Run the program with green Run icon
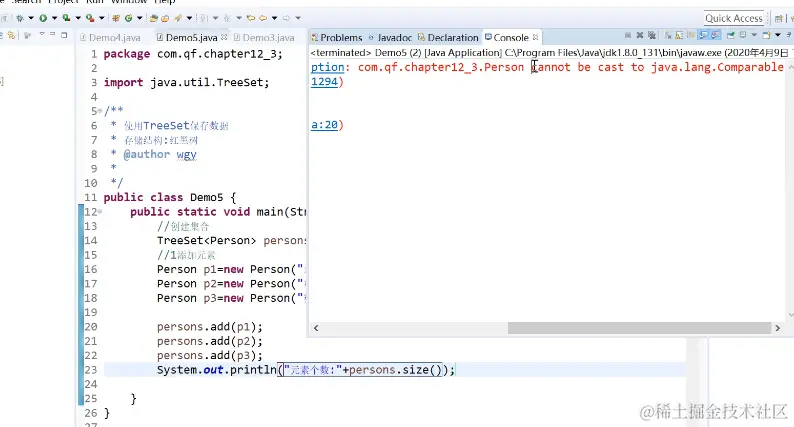794x427 pixels. tap(43, 18)
